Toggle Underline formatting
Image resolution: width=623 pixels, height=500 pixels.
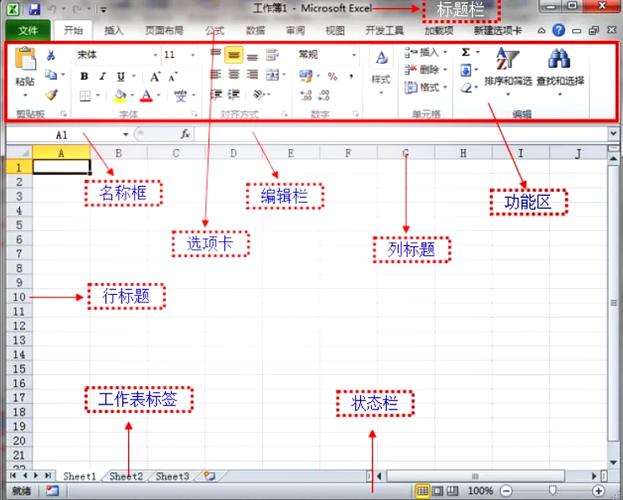(x=121, y=76)
